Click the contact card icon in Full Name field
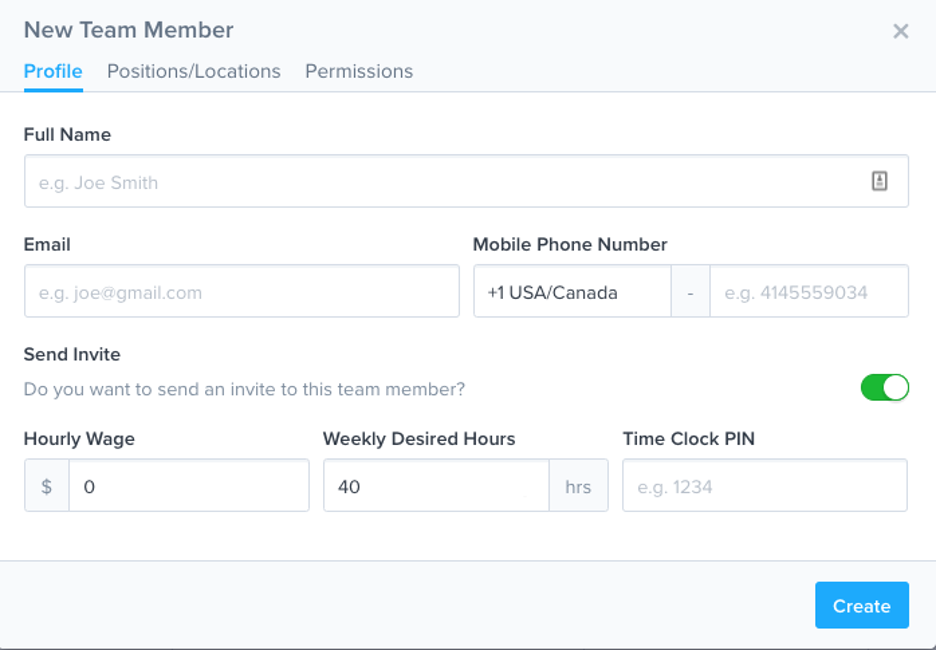 click(x=879, y=181)
